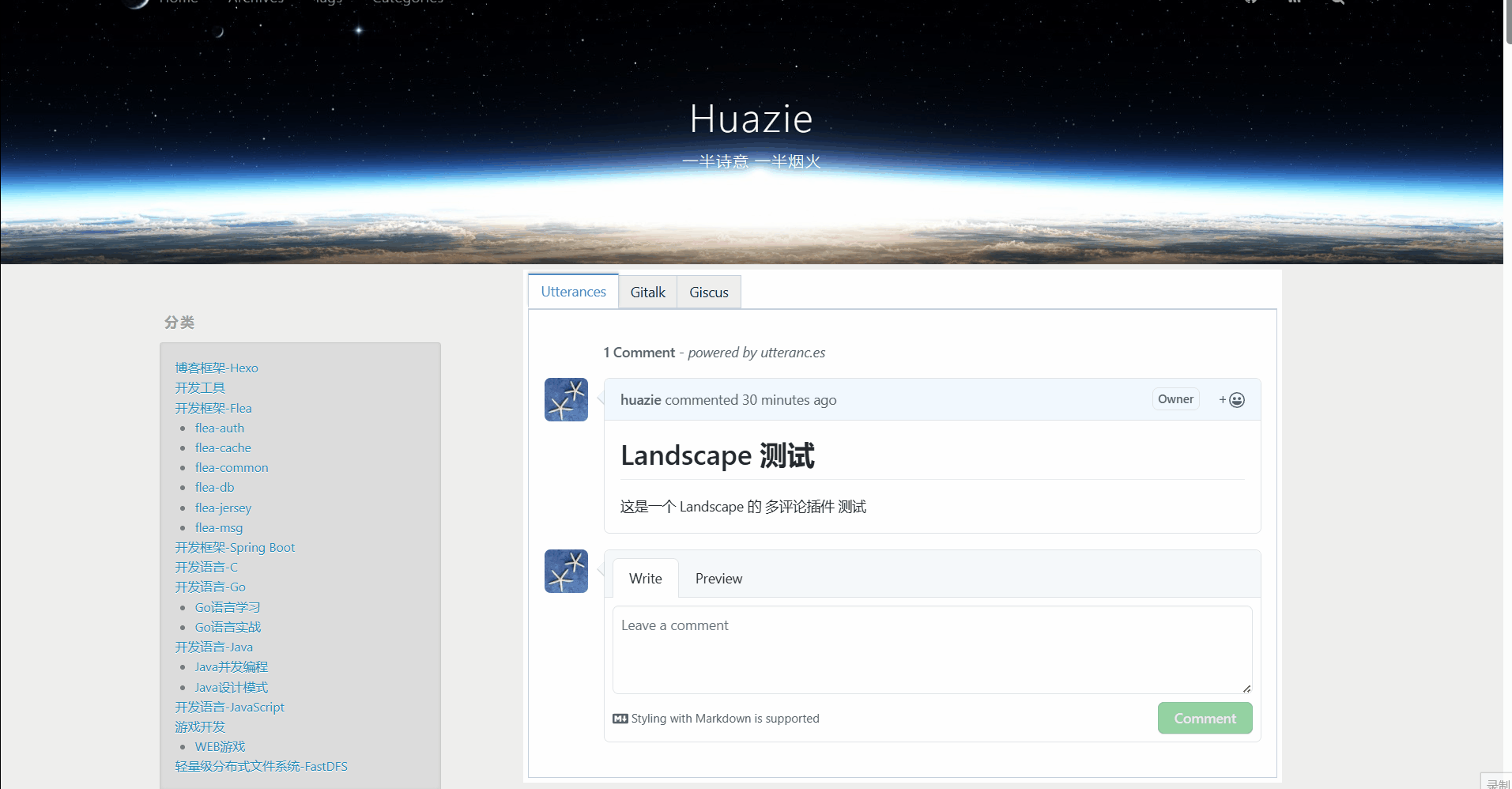
Task: Open the utteranc.es powered-by link
Action: pos(793,353)
